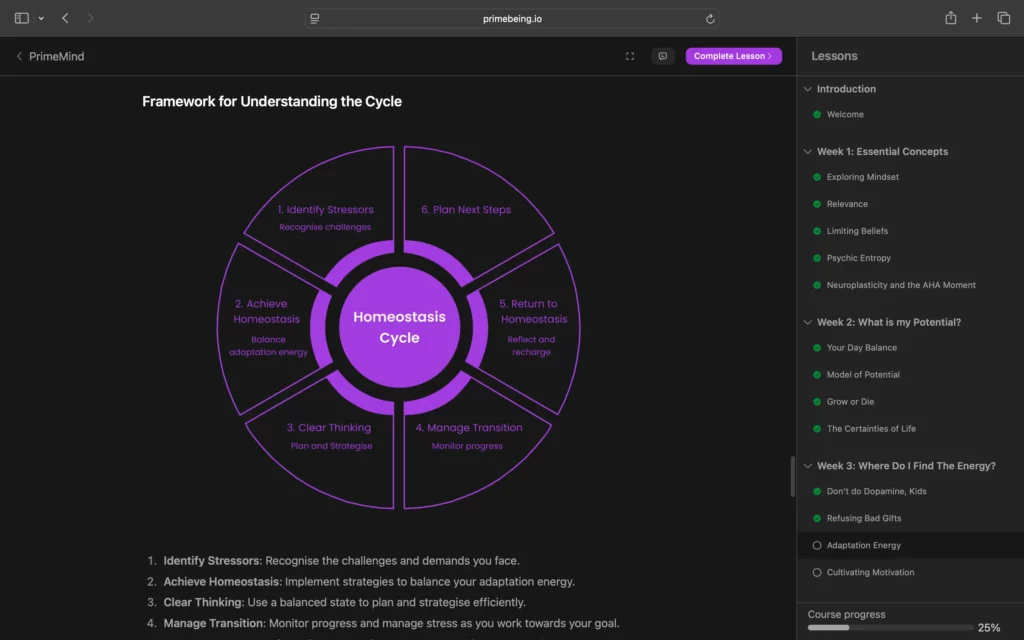1024x640 pixels.
Task: Open the browser share icon
Action: tap(951, 18)
